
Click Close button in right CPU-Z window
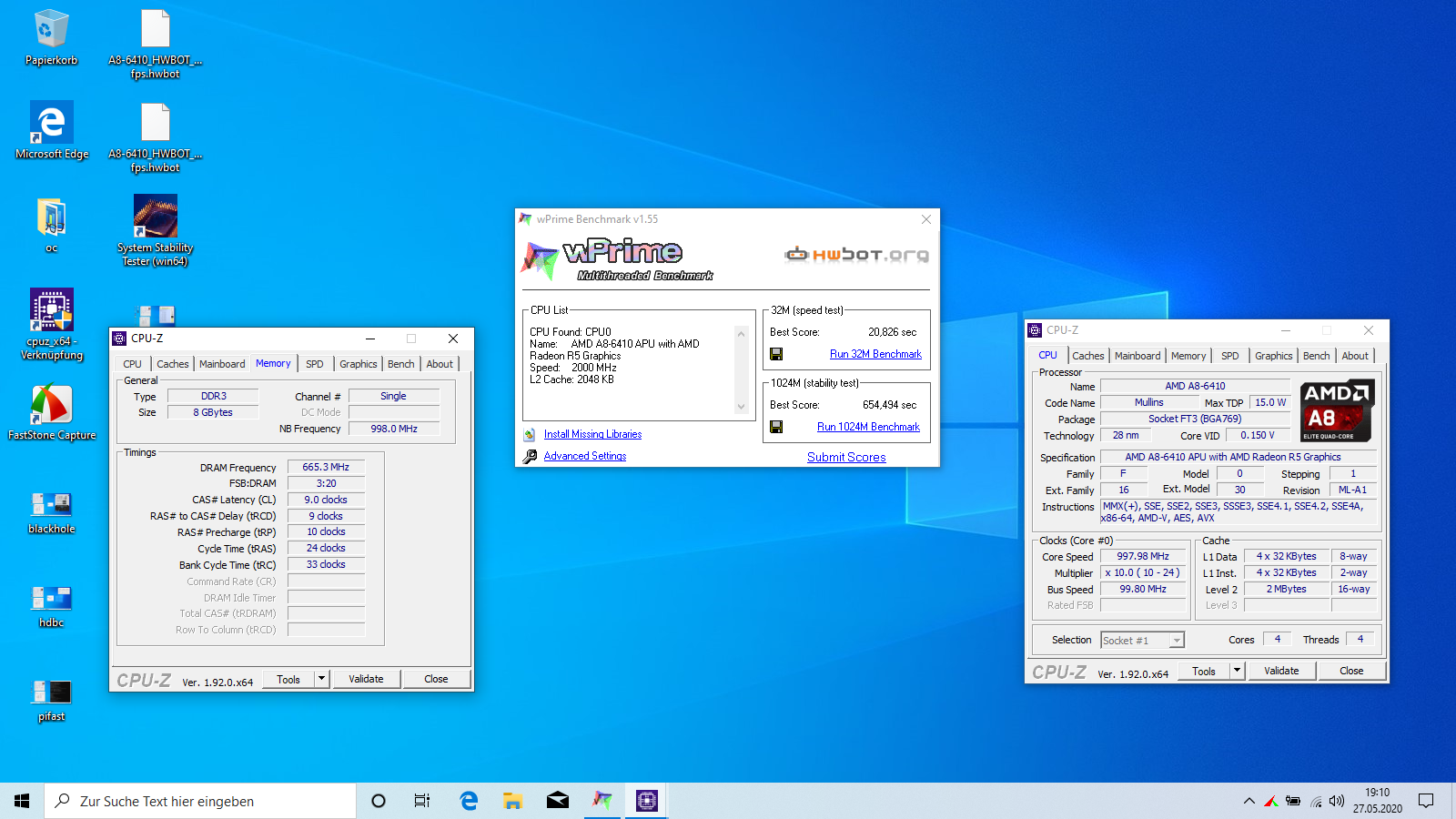[1351, 671]
